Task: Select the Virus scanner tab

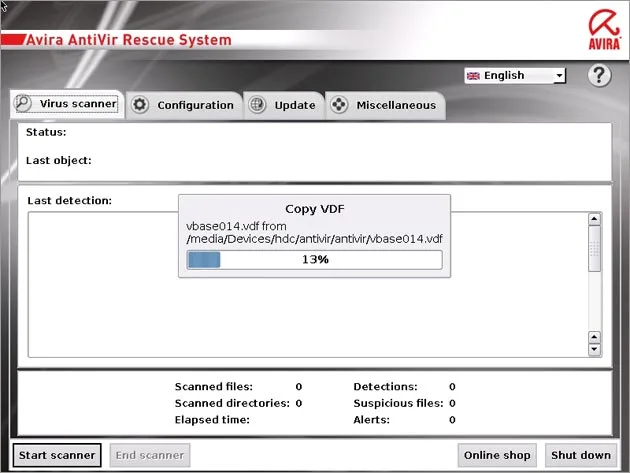Action: 67,104
